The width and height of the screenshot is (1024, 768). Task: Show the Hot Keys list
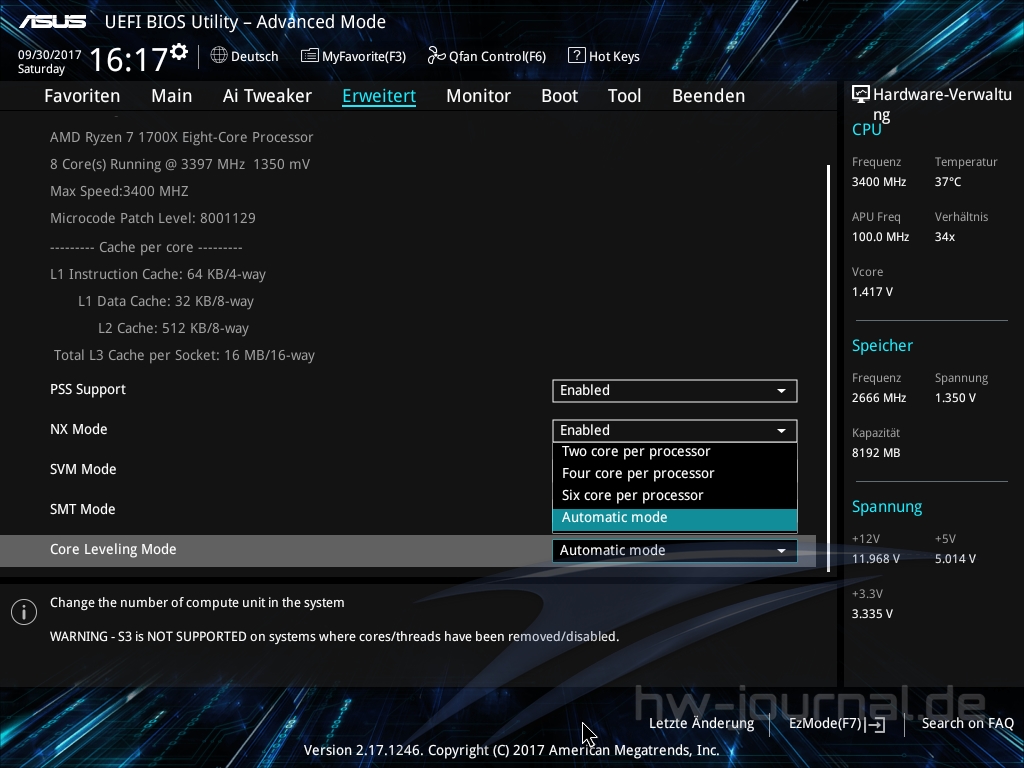pos(604,56)
